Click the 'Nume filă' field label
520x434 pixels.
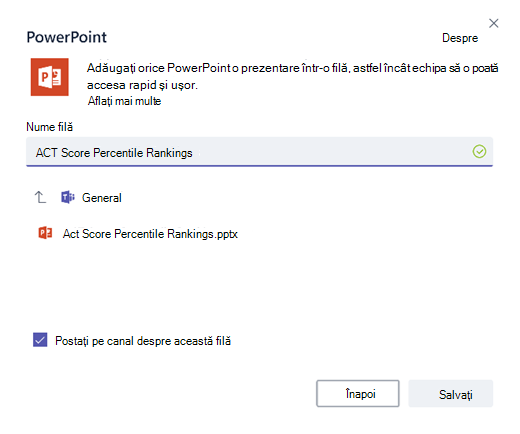[49, 127]
